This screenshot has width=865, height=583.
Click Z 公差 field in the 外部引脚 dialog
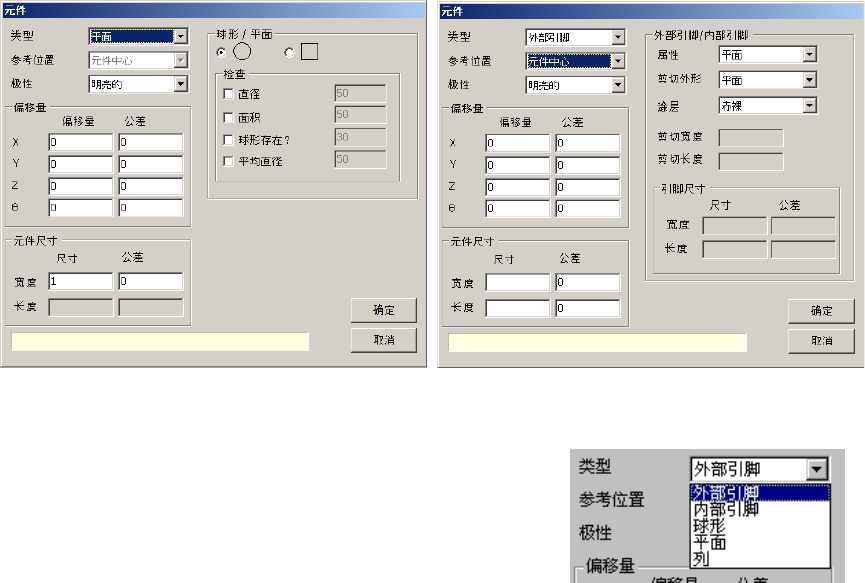pyautogui.click(x=588, y=187)
